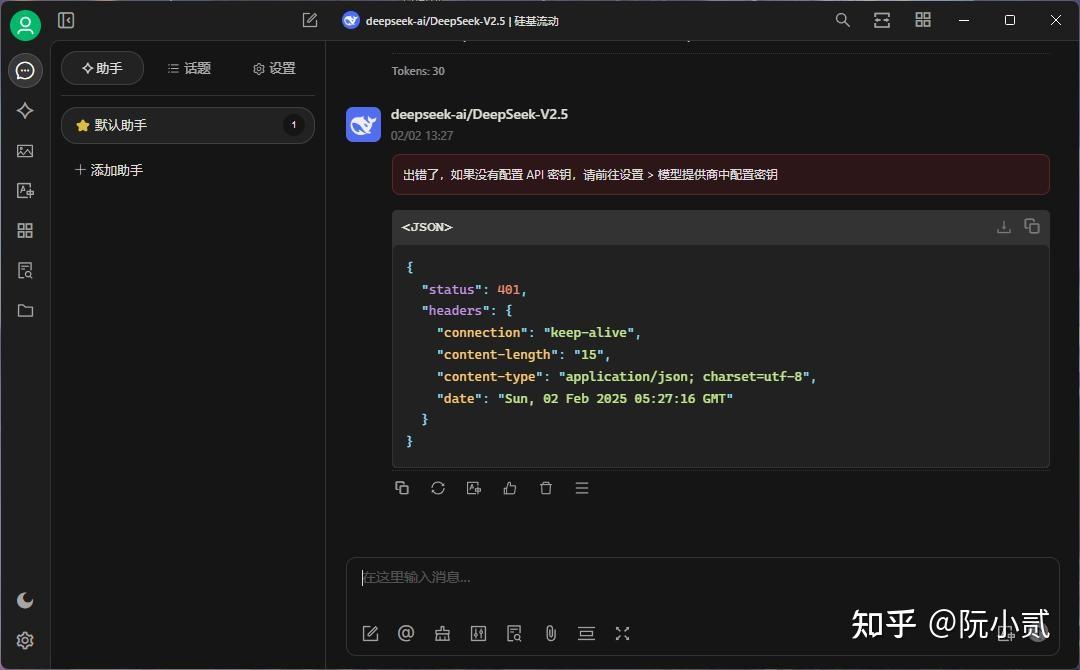Image resolution: width=1080 pixels, height=670 pixels.
Task: Open the image painting sidebar icon
Action: coord(25,151)
